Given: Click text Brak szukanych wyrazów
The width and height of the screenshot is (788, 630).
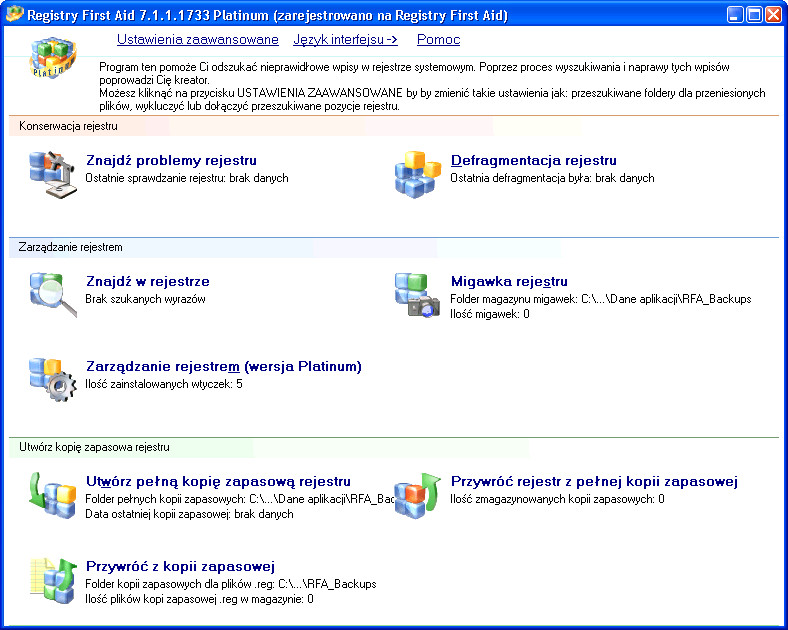Looking at the screenshot, I should click(x=145, y=299).
